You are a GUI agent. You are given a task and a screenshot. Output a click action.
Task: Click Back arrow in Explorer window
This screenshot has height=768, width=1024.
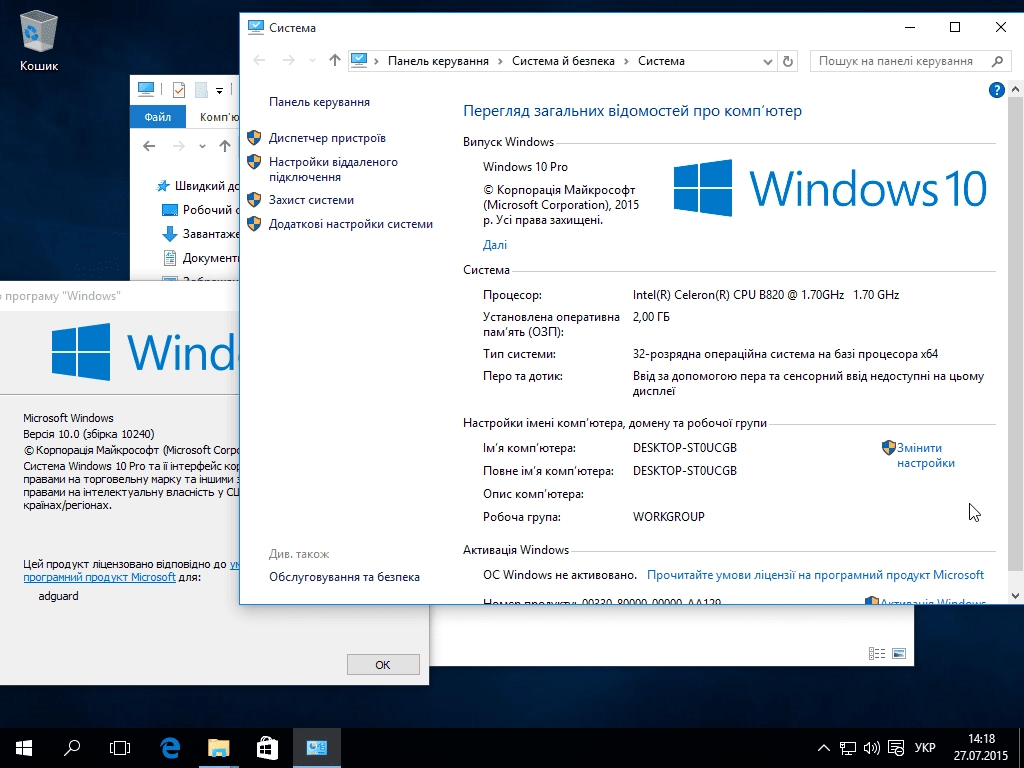pyautogui.click(x=149, y=146)
